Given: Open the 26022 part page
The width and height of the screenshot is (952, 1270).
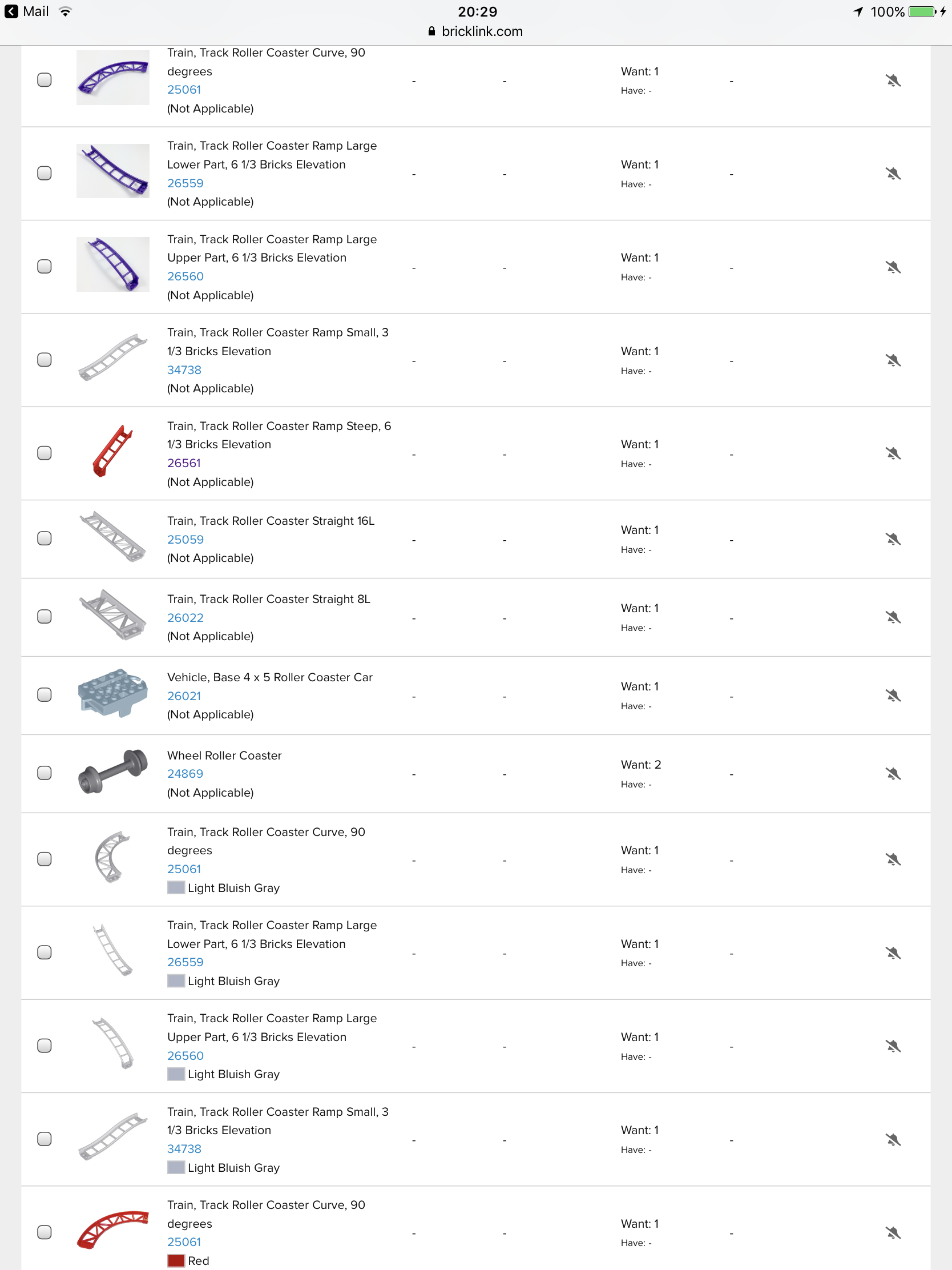Looking at the screenshot, I should [x=185, y=618].
